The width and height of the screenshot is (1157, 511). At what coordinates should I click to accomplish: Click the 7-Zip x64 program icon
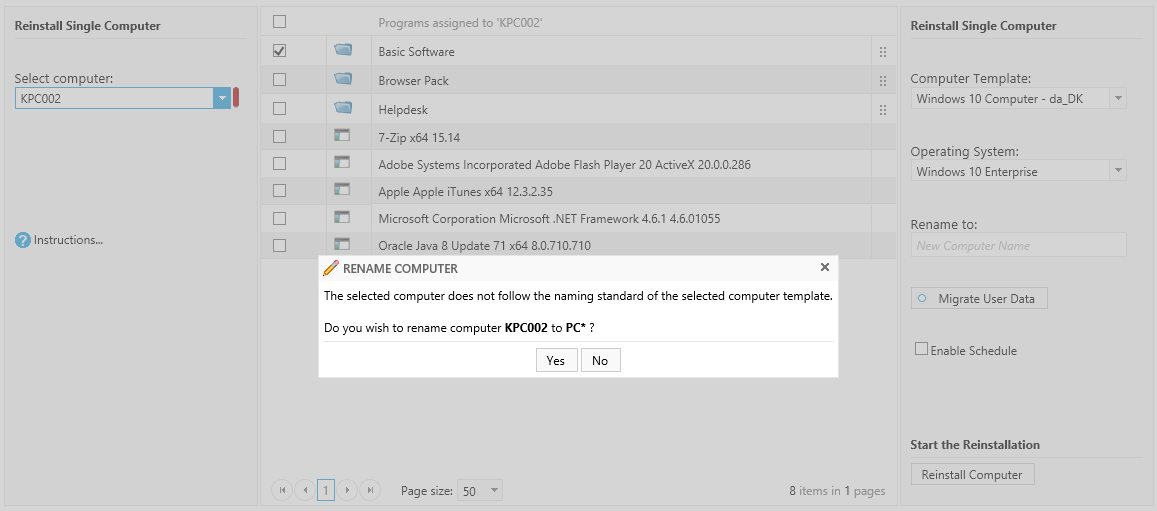point(342,135)
